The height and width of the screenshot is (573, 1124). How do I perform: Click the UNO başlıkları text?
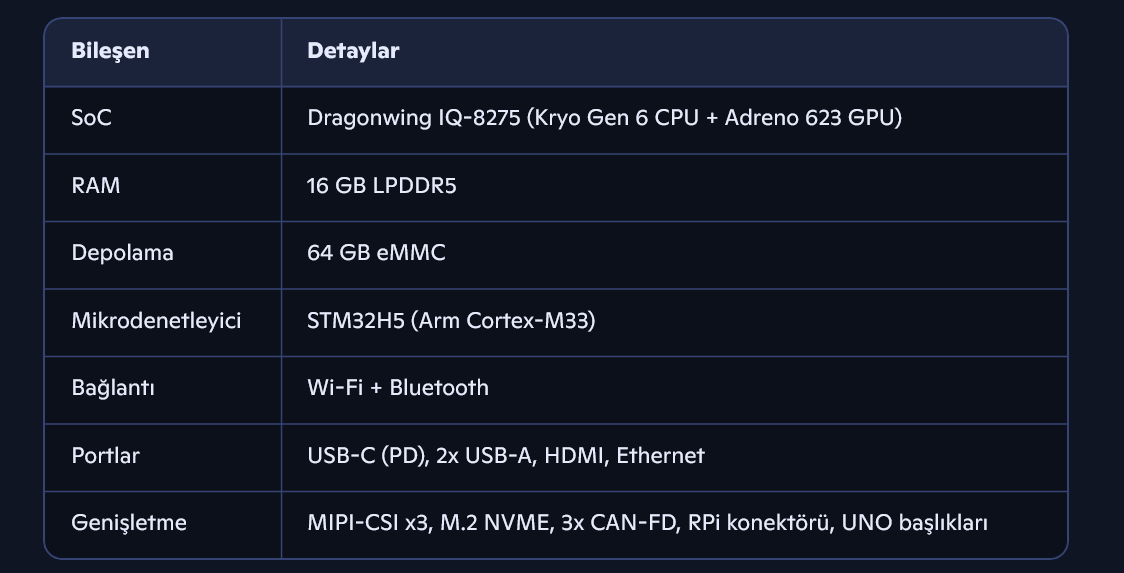(914, 523)
